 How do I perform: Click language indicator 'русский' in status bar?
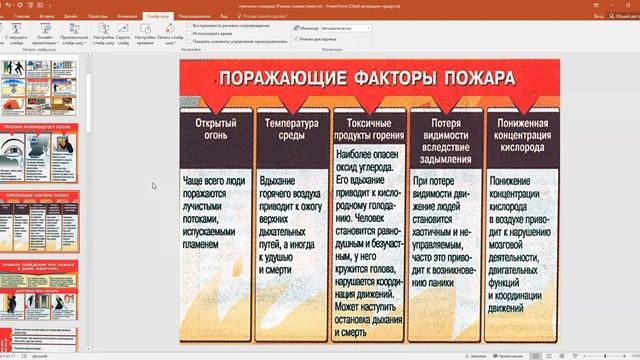tap(40, 356)
